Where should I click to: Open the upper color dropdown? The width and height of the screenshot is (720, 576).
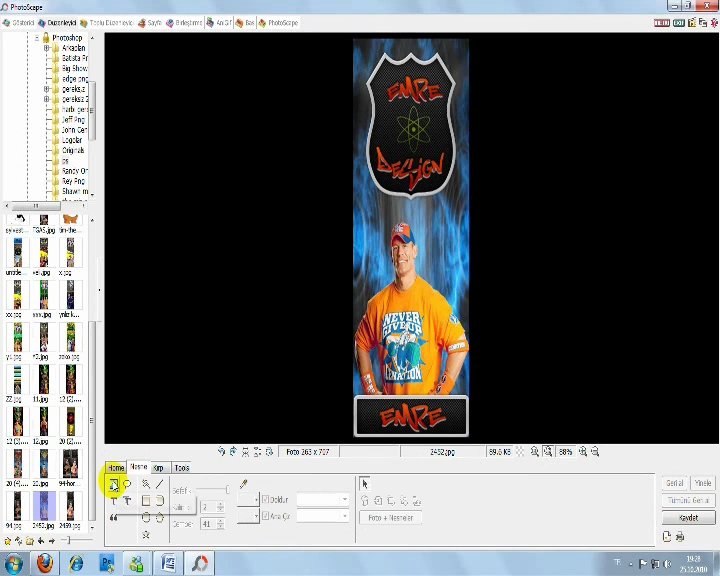[x=248, y=499]
